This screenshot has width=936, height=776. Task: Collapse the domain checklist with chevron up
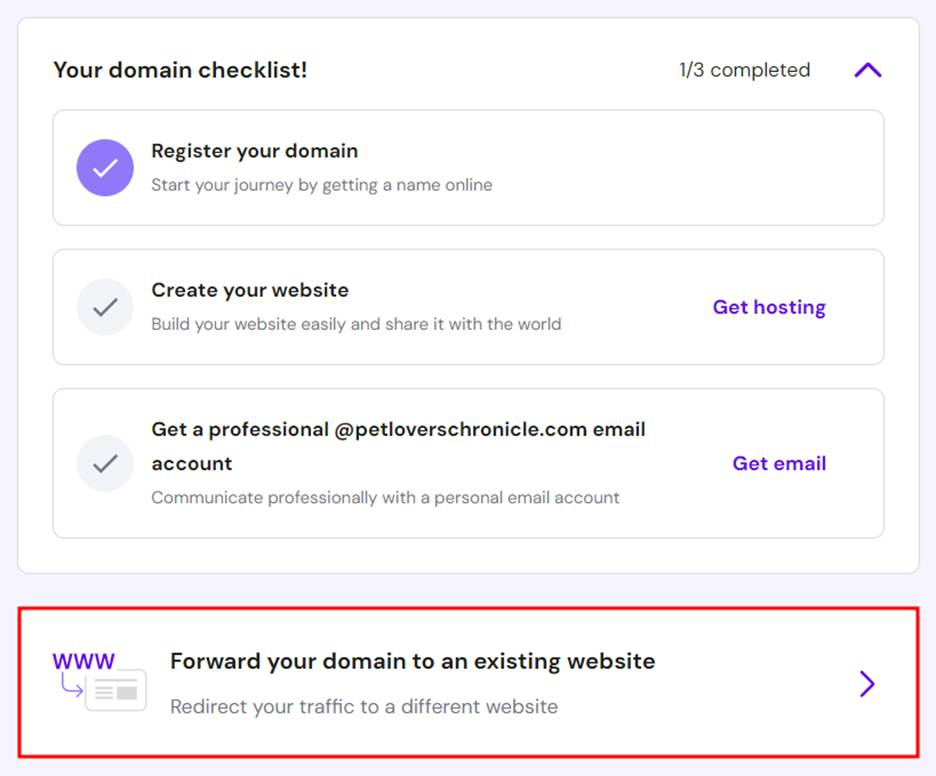pyautogui.click(x=867, y=70)
